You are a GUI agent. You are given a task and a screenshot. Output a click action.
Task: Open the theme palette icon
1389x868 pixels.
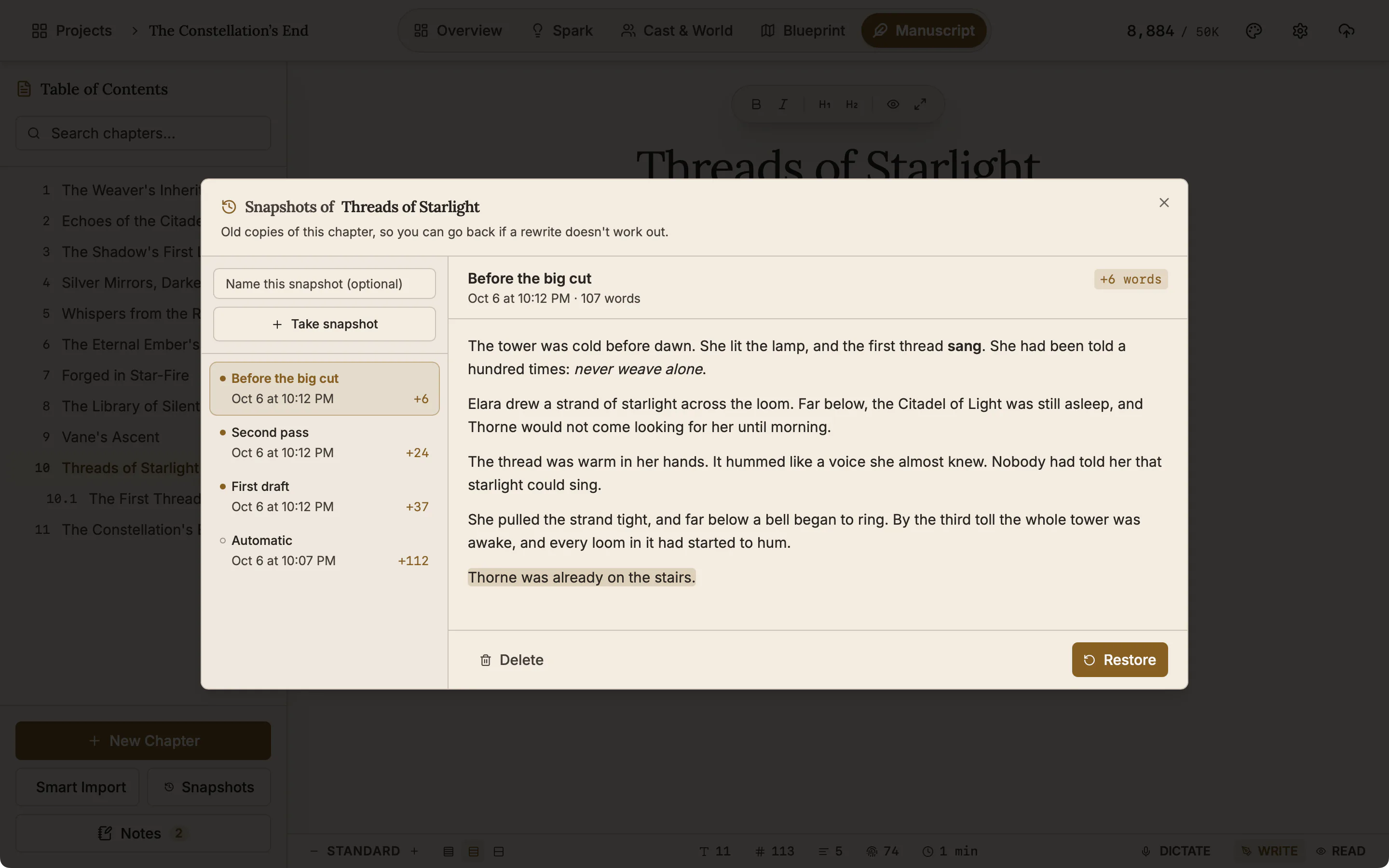click(1253, 30)
